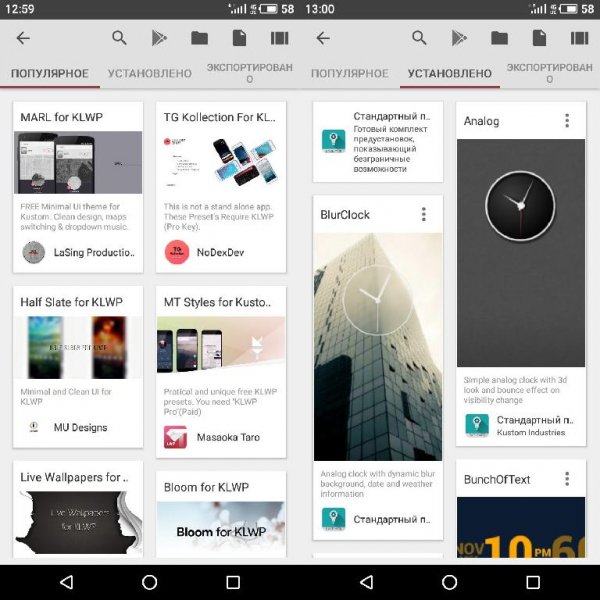Open MARL for KLWP preview image
This screenshot has height=600, width=600.
point(78,162)
